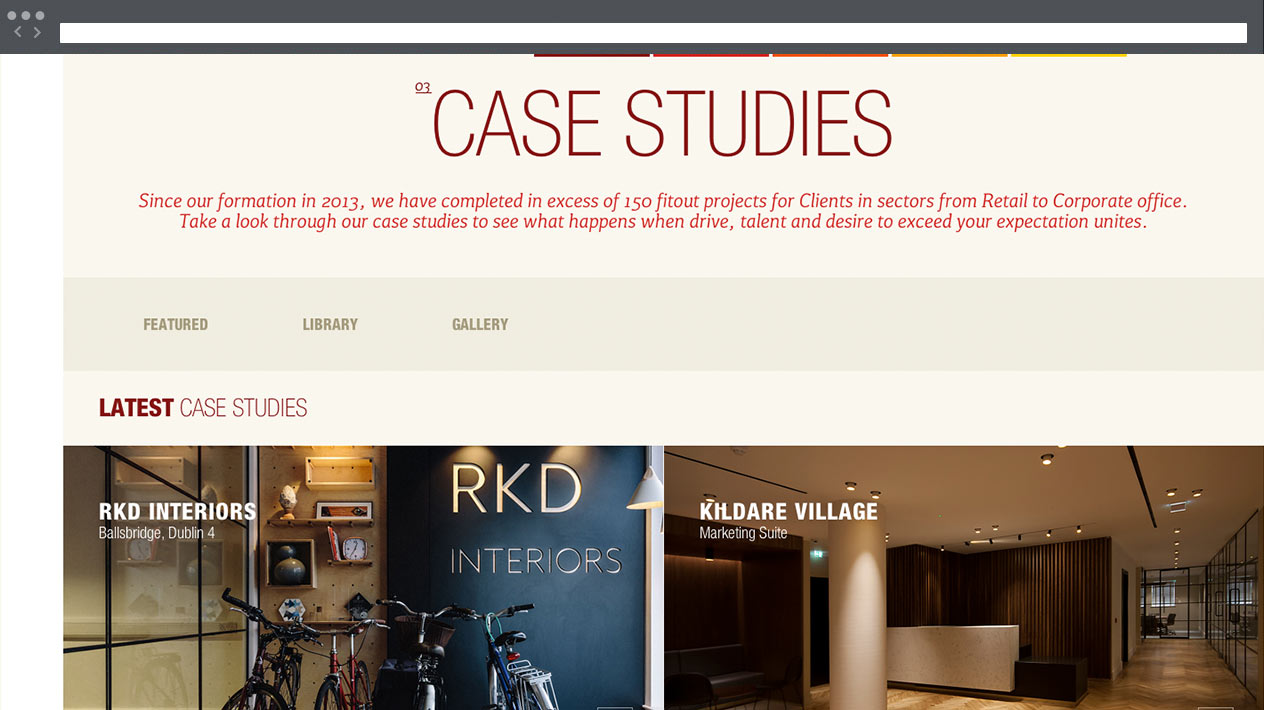Open the Kildare Village title link
This screenshot has width=1264, height=710.
788,512
